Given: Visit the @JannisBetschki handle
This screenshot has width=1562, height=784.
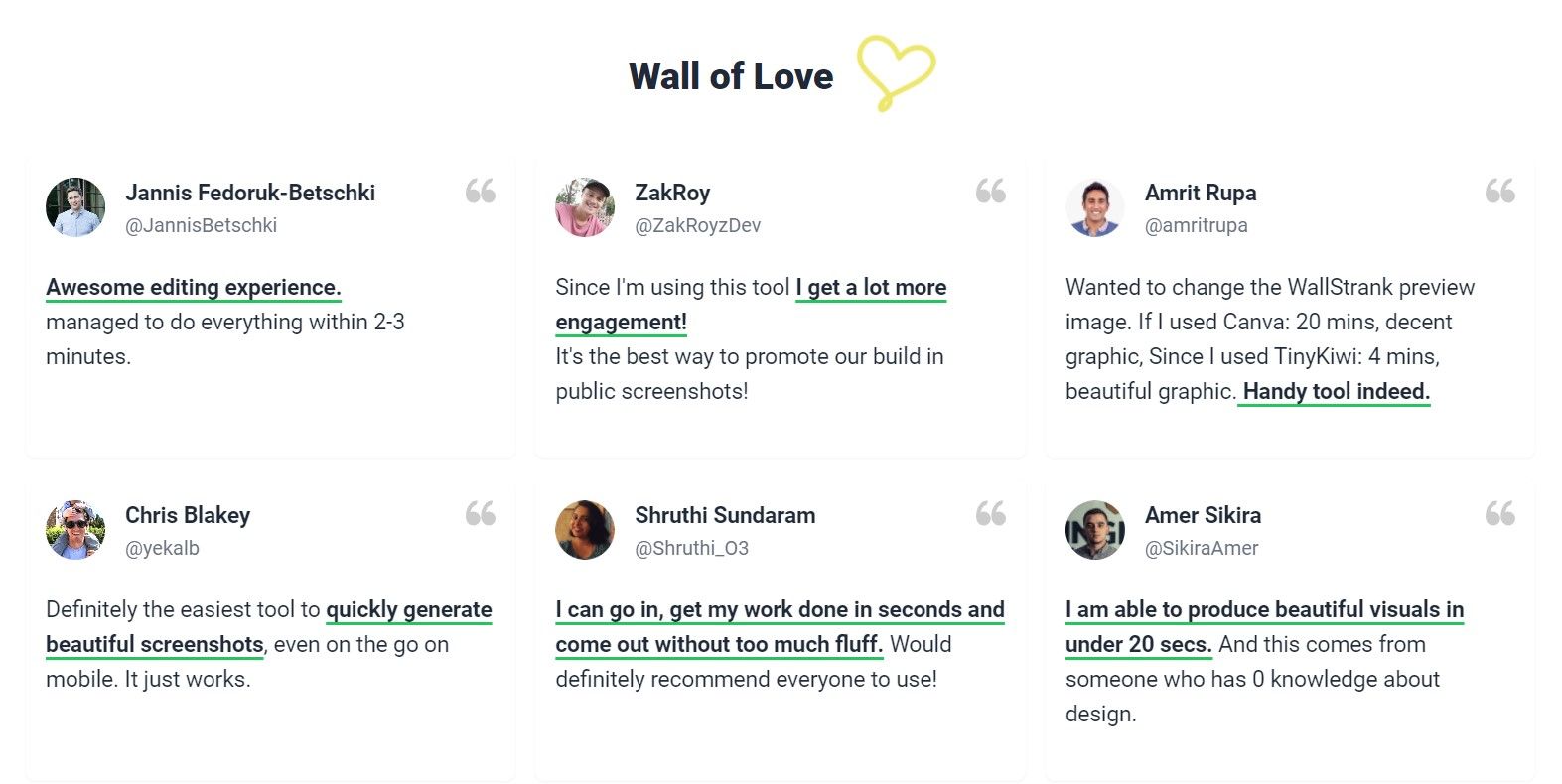Looking at the screenshot, I should (201, 225).
